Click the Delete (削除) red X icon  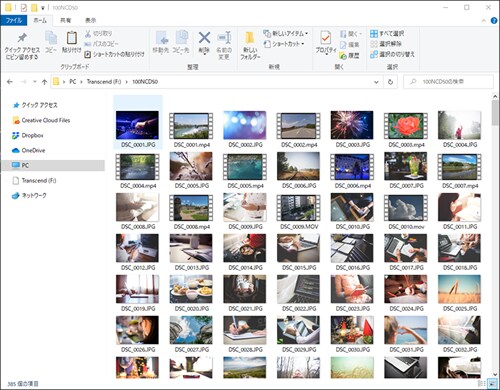204,38
